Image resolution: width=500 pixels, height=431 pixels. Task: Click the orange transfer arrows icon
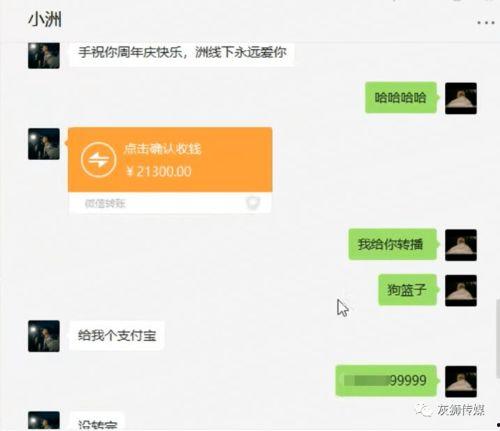(99, 160)
